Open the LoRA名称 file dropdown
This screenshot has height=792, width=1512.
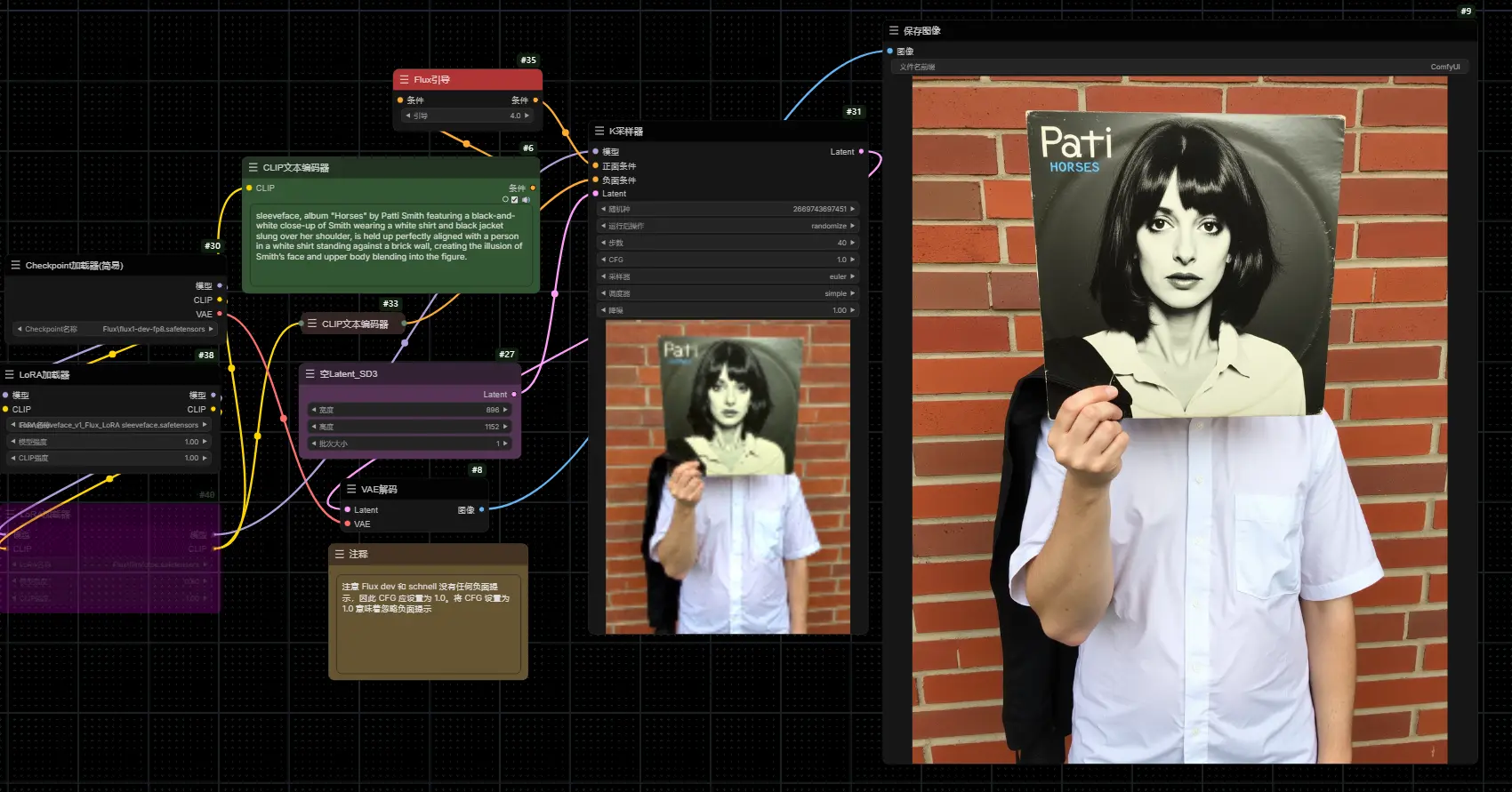click(x=109, y=425)
